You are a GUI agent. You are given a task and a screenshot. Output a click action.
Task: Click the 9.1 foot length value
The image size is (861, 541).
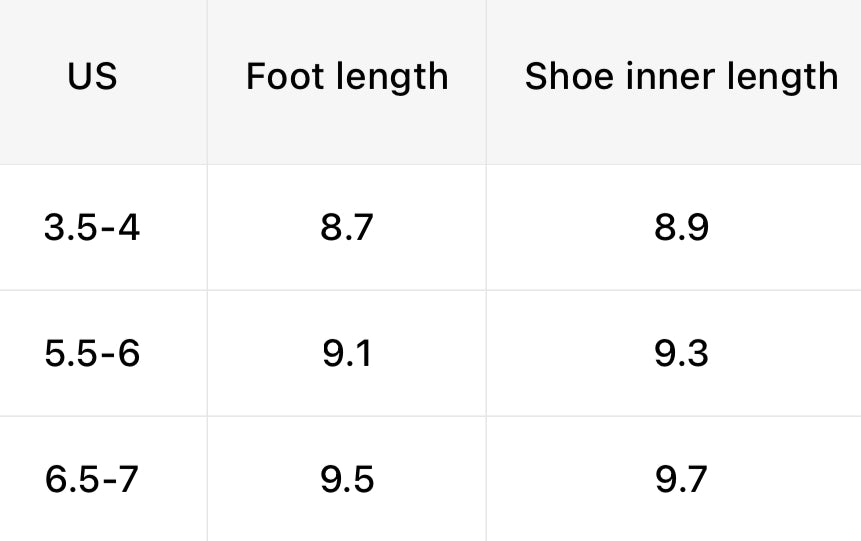click(x=347, y=353)
